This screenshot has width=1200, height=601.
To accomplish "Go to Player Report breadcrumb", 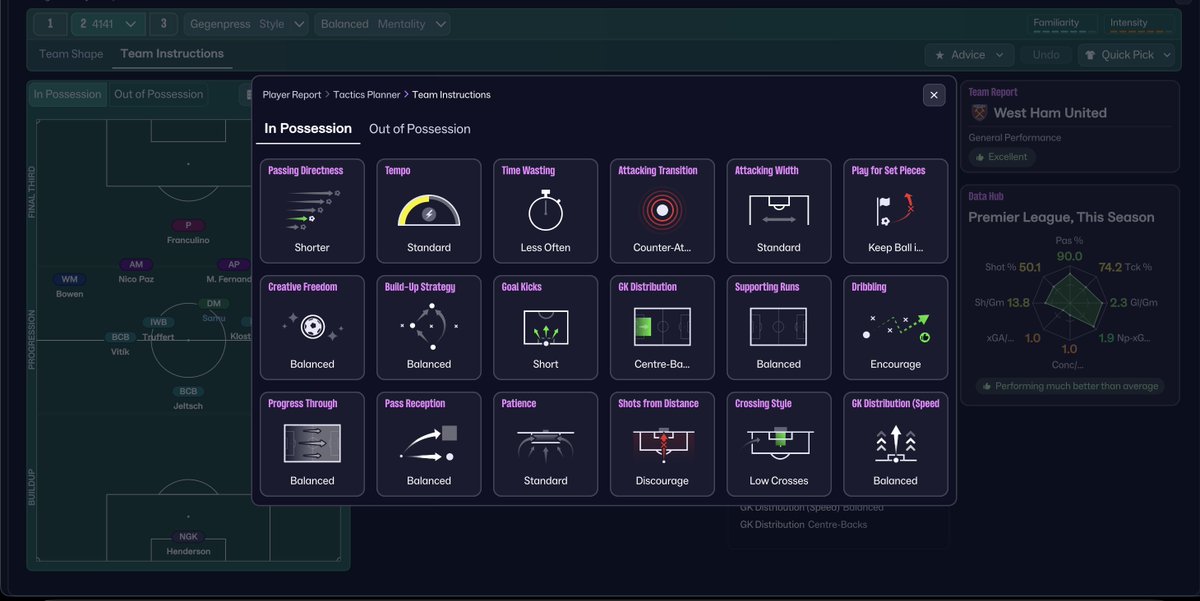I will (x=292, y=95).
